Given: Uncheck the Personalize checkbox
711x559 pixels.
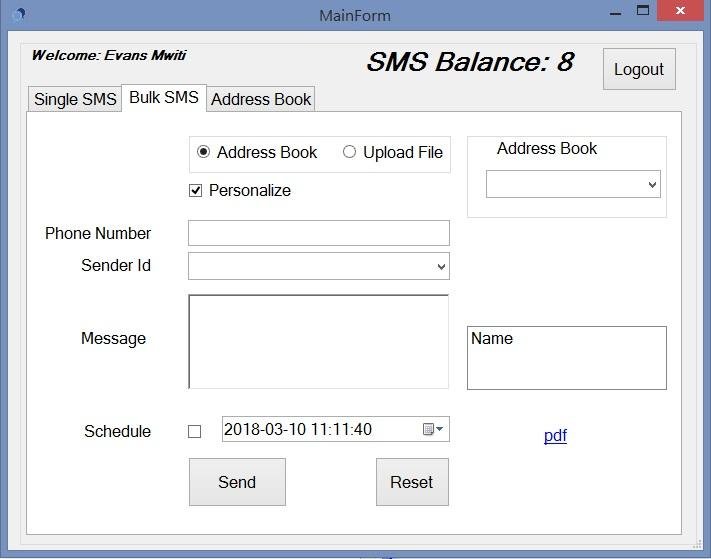Looking at the screenshot, I should pyautogui.click(x=195, y=190).
